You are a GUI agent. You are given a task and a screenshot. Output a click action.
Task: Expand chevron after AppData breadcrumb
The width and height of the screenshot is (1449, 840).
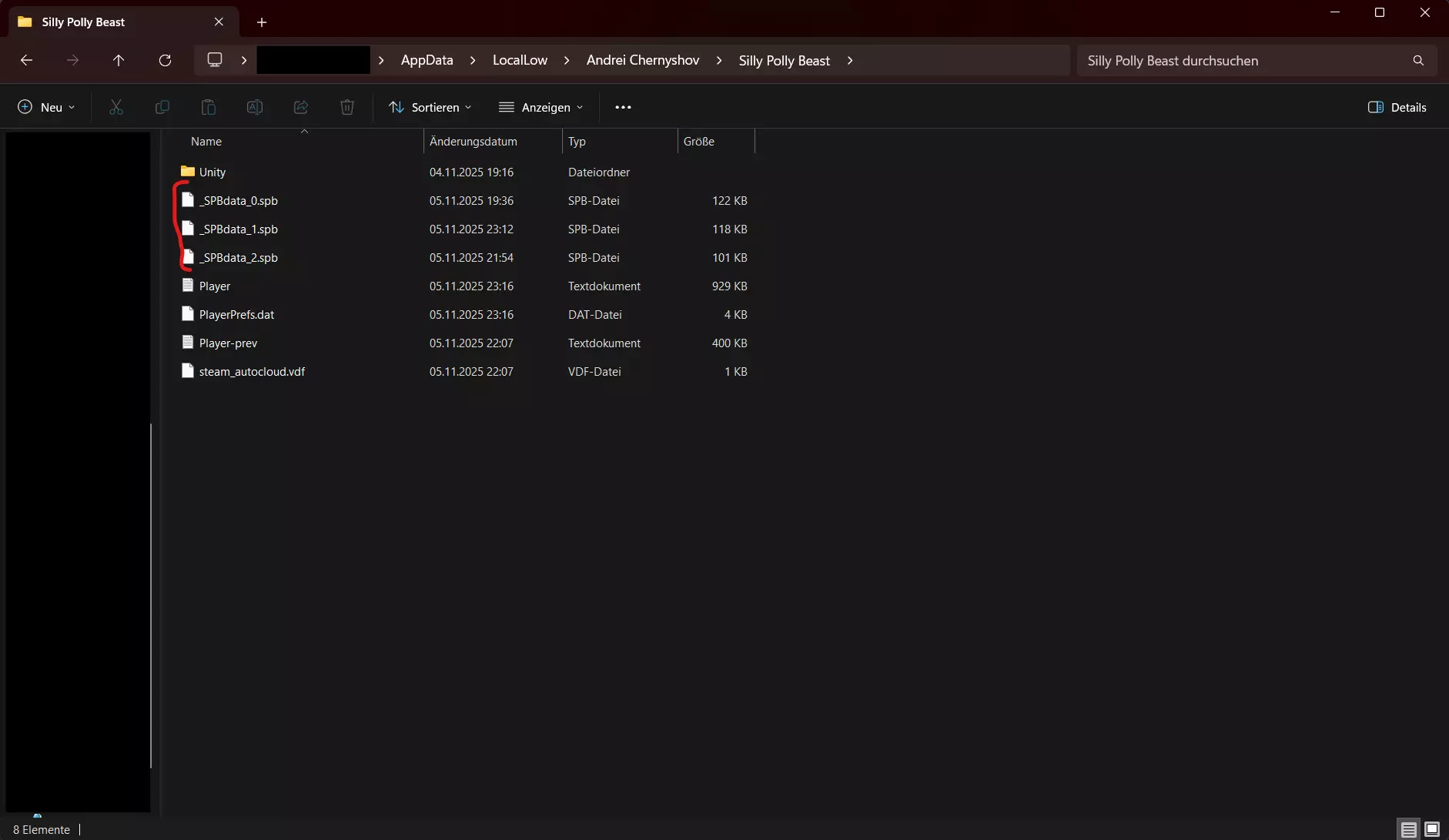473,60
